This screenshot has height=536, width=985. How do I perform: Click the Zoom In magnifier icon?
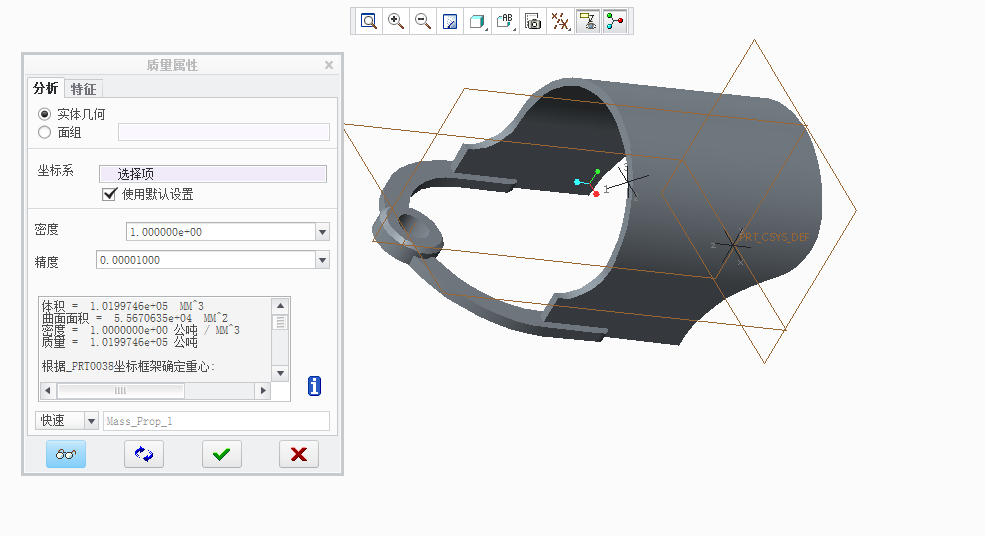(x=396, y=21)
